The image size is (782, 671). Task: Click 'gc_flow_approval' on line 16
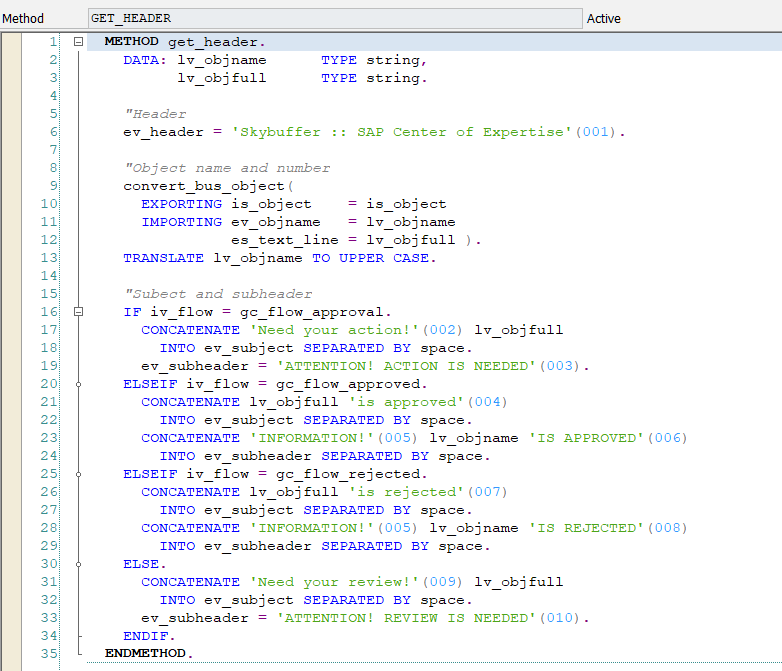pyautogui.click(x=312, y=312)
